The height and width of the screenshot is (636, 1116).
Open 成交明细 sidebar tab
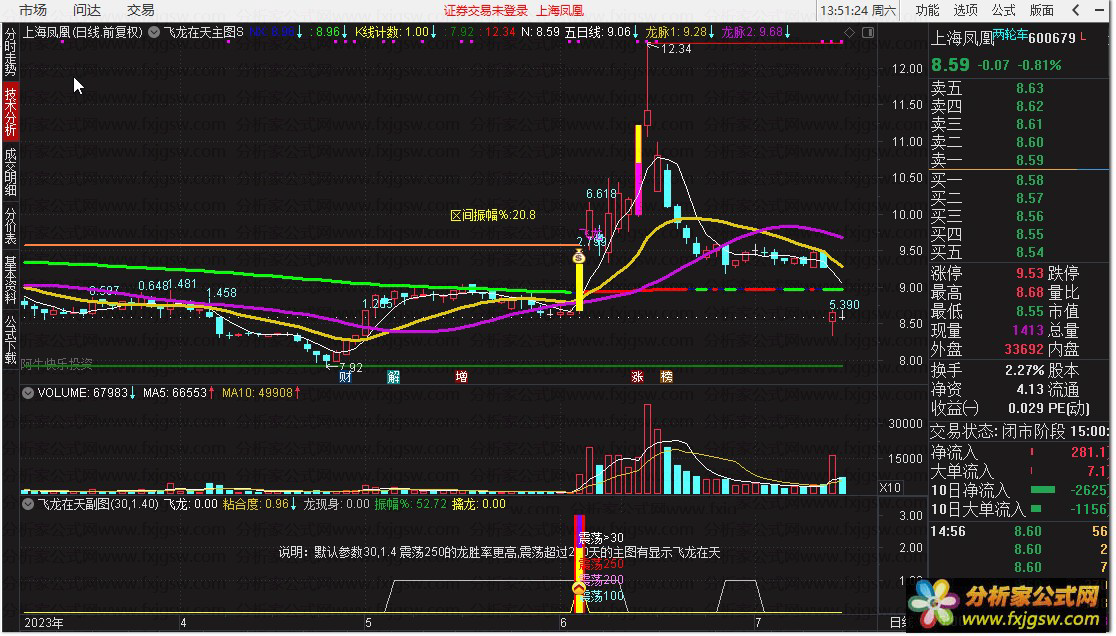(x=10, y=171)
